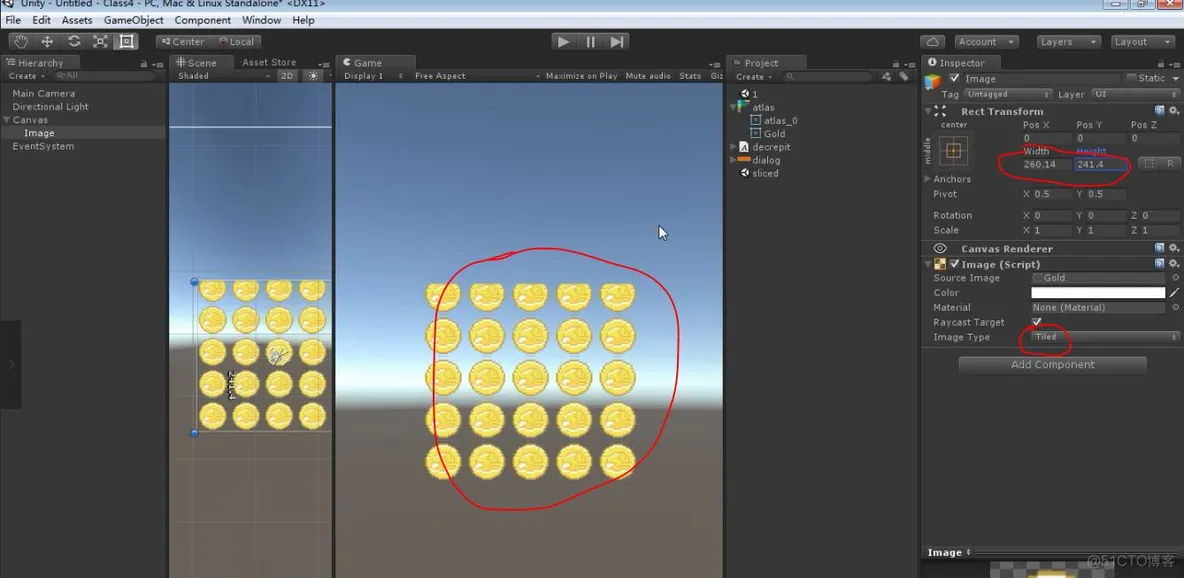The height and width of the screenshot is (578, 1184).
Task: Open the Assets menu
Action: (77, 20)
